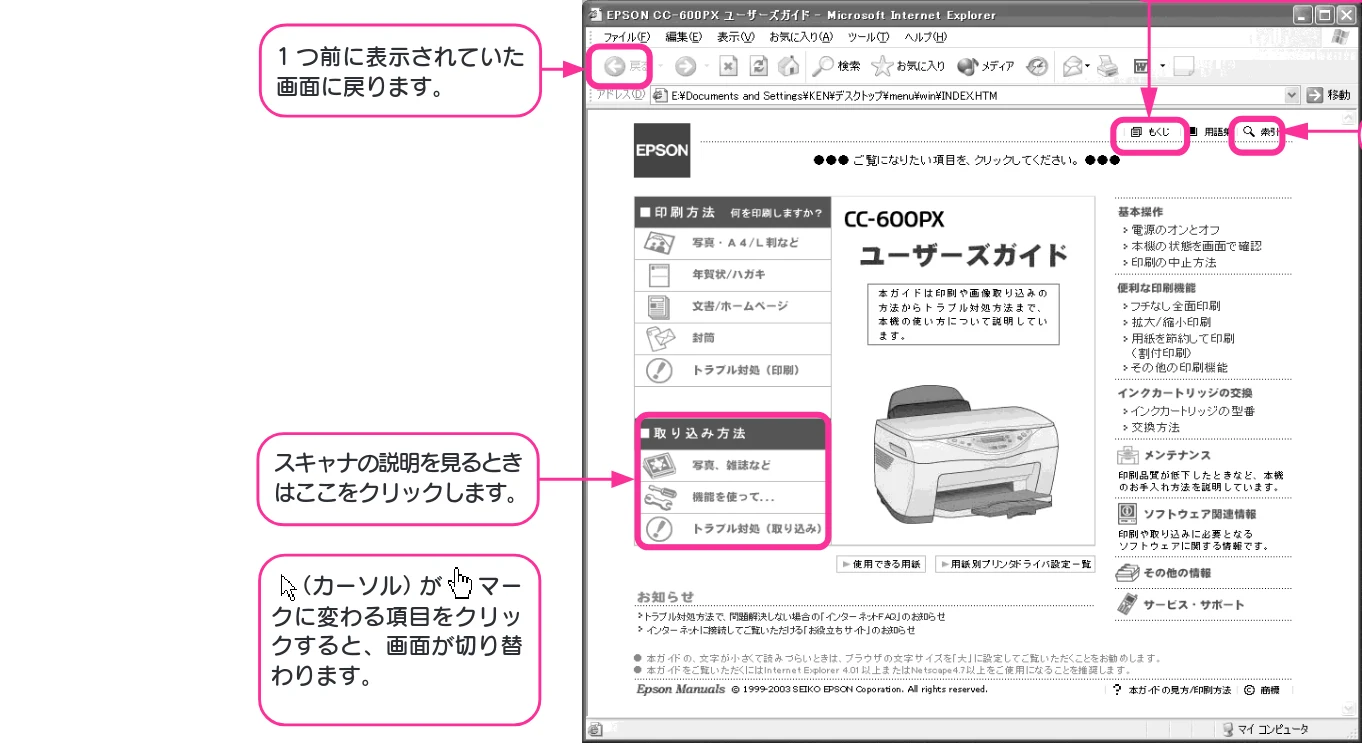The width and height of the screenshot is (1362, 744).
Task: Open the サービス・サポート section
Action: click(x=1181, y=604)
